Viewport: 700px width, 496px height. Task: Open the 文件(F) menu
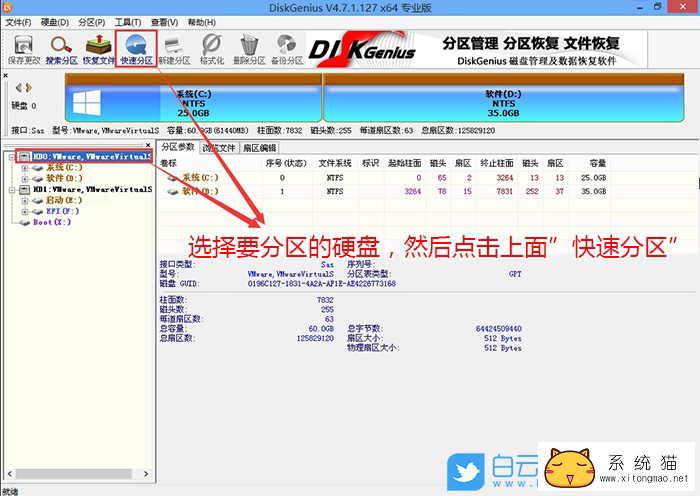click(x=18, y=22)
